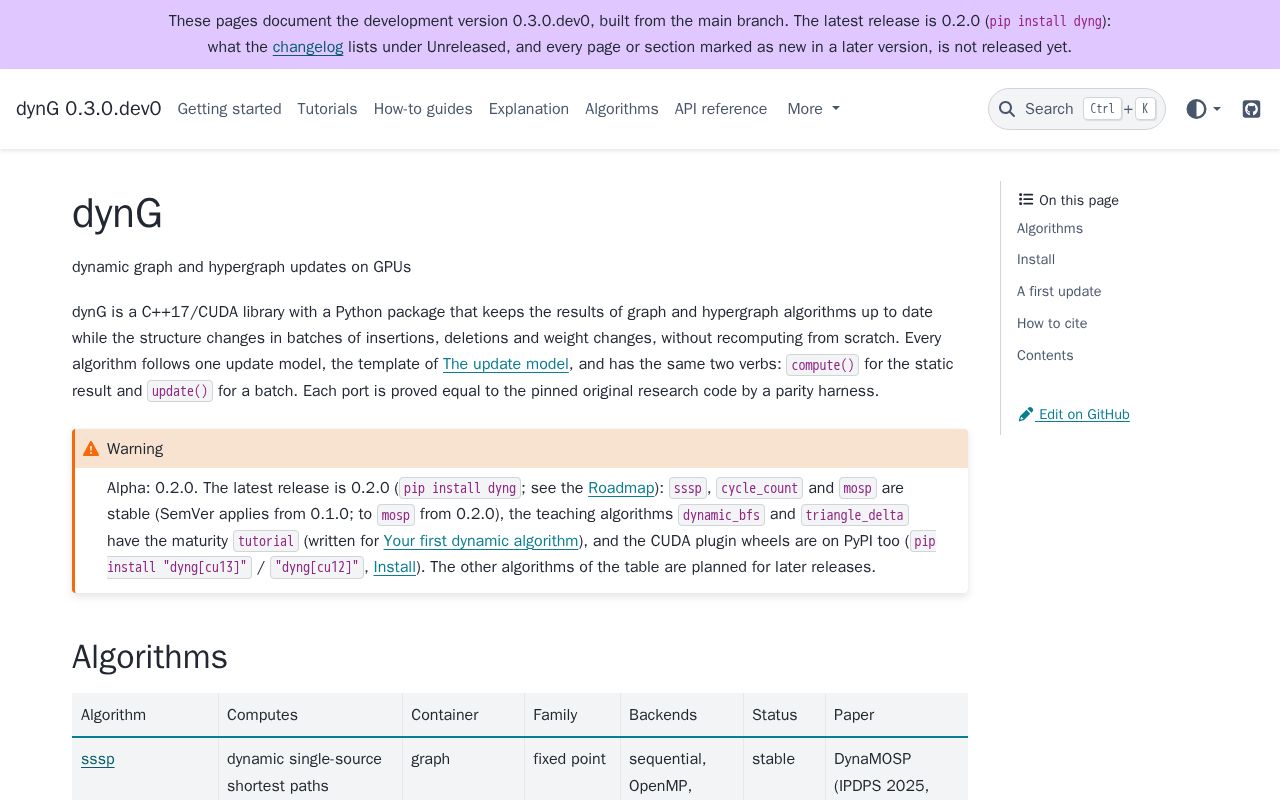Jump to Install in the page sidebar
Image resolution: width=1280 pixels, height=800 pixels.
click(x=1036, y=259)
